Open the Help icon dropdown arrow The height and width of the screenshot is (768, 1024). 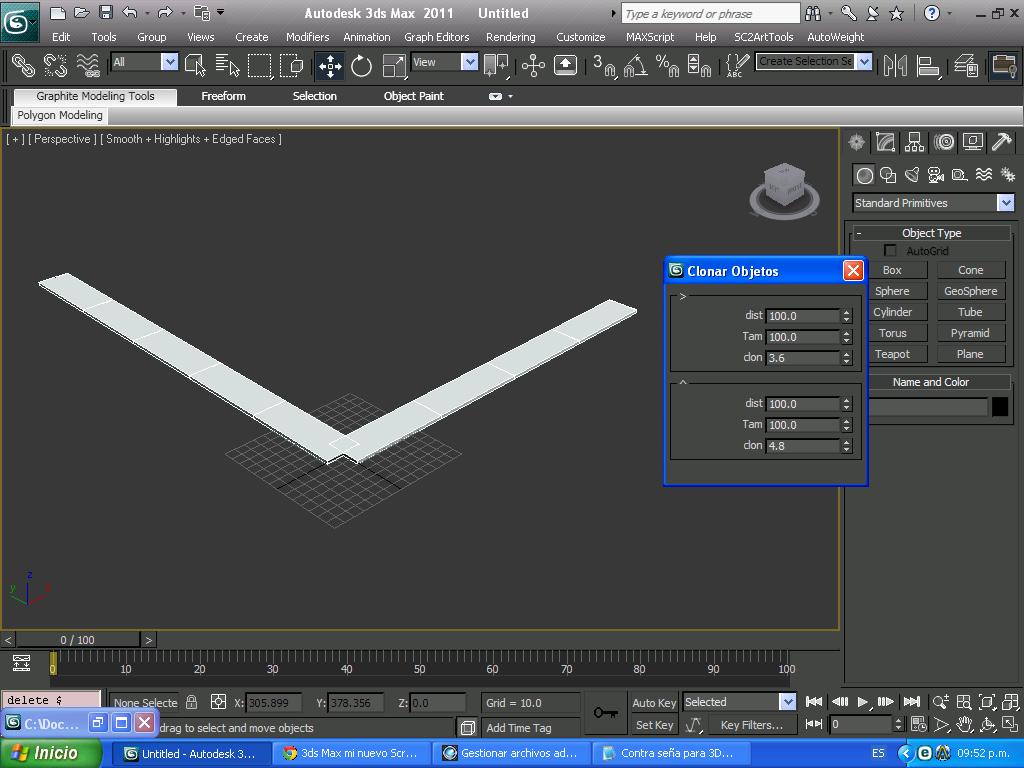[x=950, y=13]
